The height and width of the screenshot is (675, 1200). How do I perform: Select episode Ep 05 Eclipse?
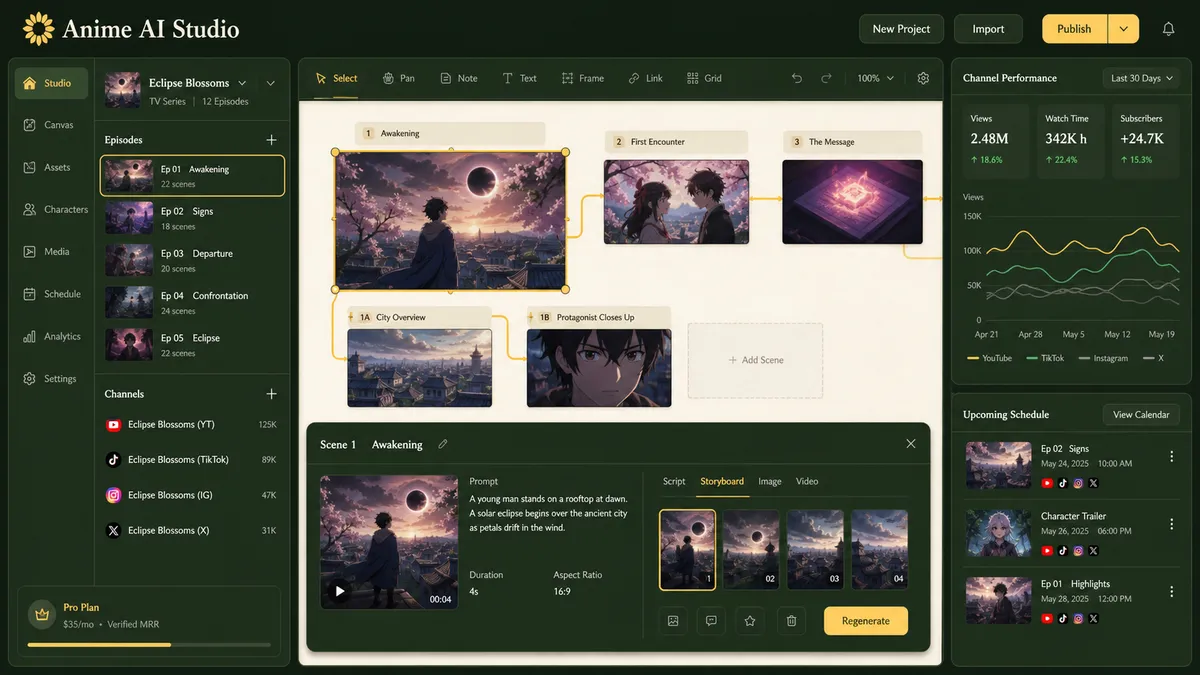coord(192,345)
